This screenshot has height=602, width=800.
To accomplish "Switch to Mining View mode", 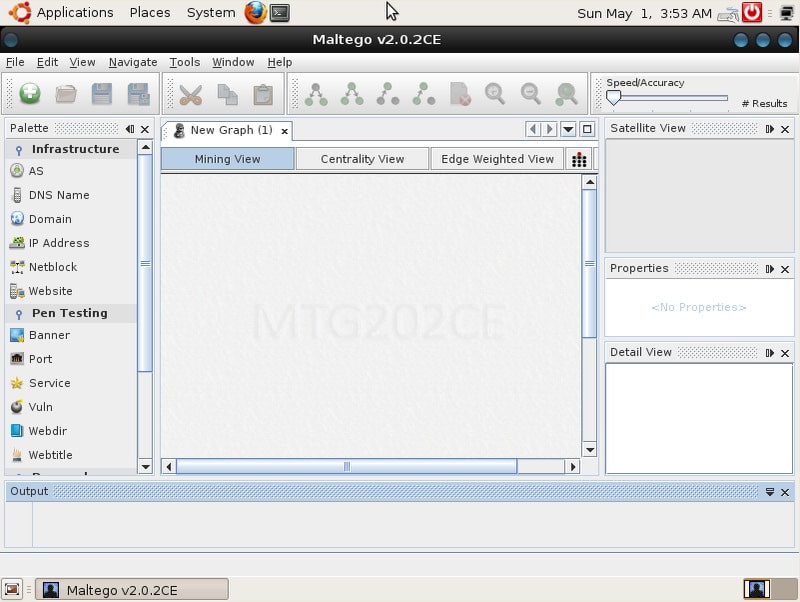I will pos(227,159).
